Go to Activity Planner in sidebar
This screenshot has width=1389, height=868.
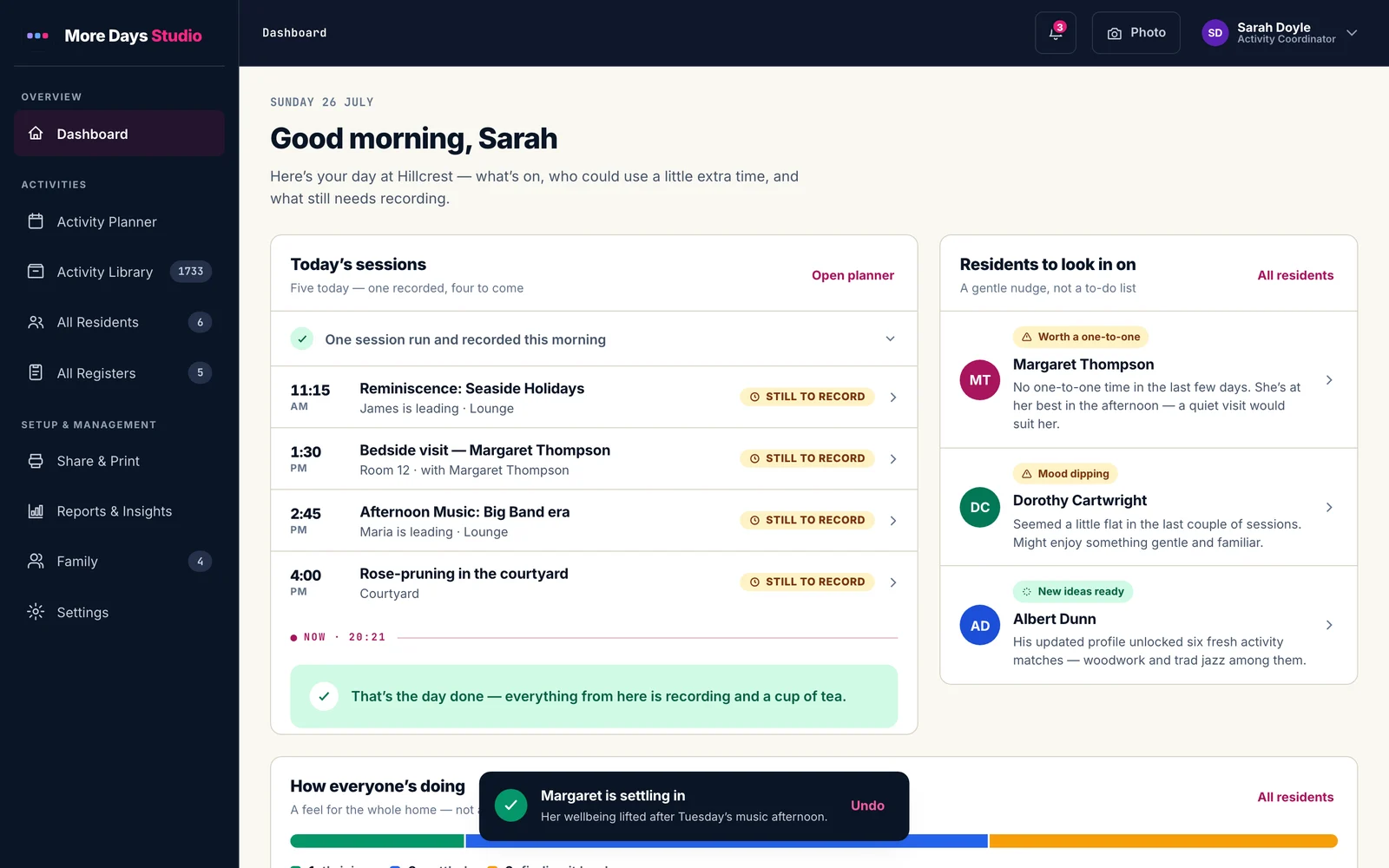119,221
